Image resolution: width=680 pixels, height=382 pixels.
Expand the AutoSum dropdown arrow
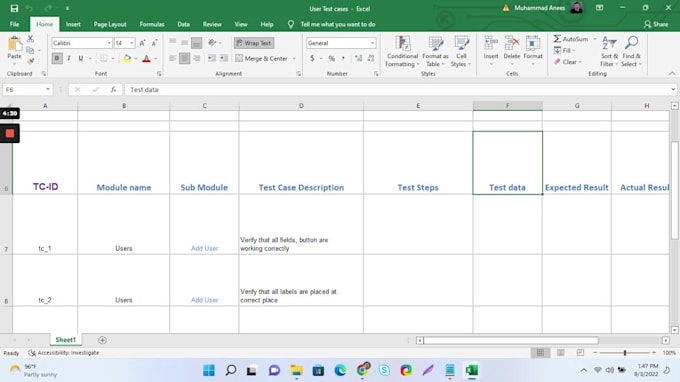click(x=595, y=39)
